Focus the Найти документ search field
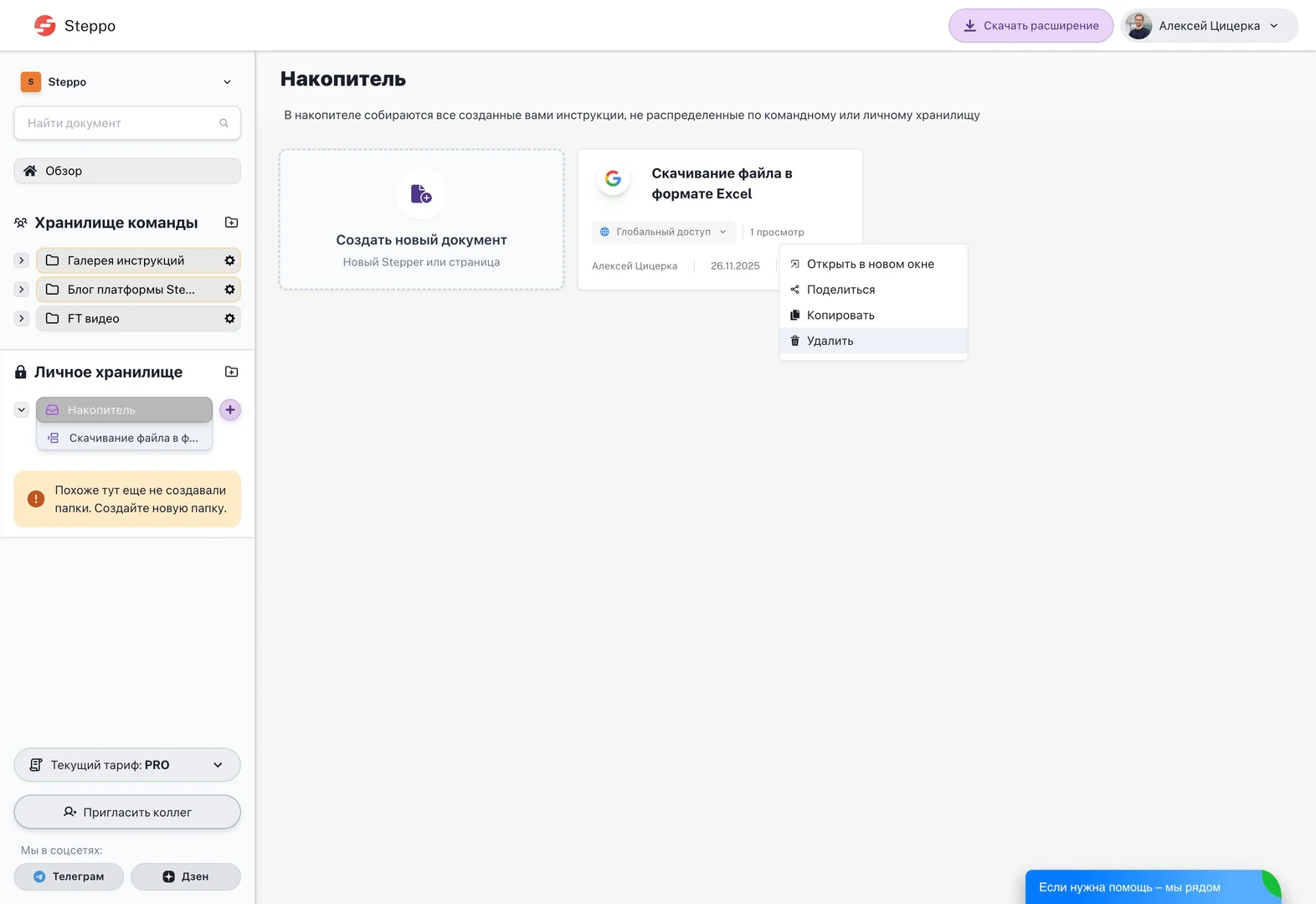This screenshot has height=904, width=1316. point(117,123)
